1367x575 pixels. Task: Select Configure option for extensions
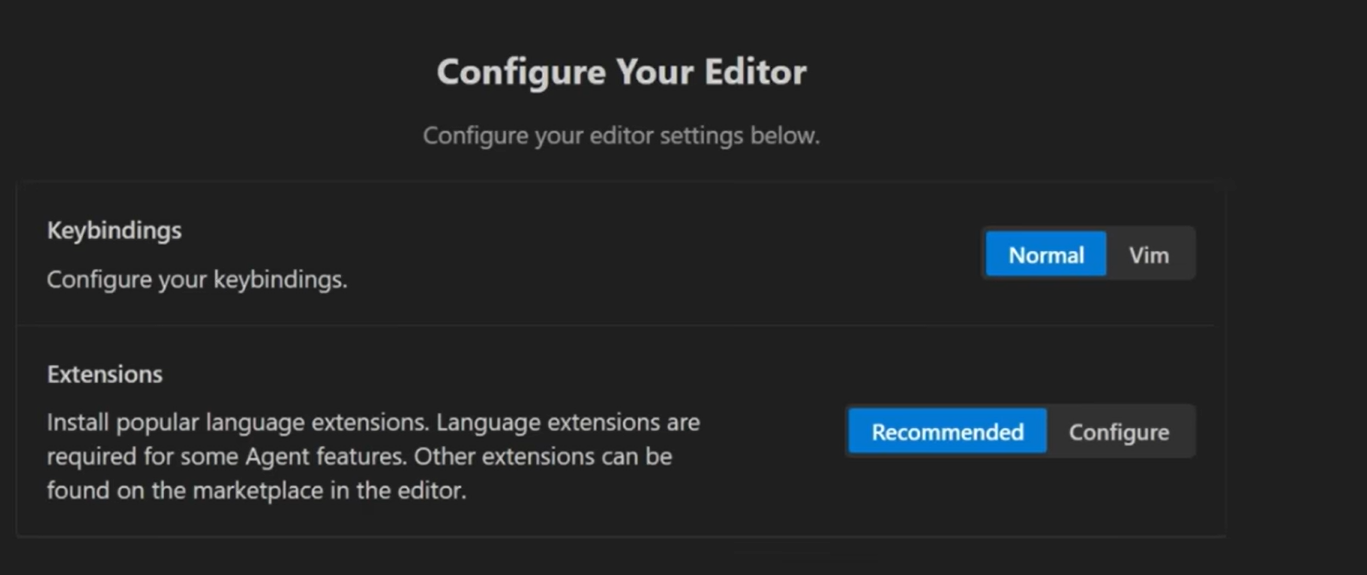click(1119, 432)
